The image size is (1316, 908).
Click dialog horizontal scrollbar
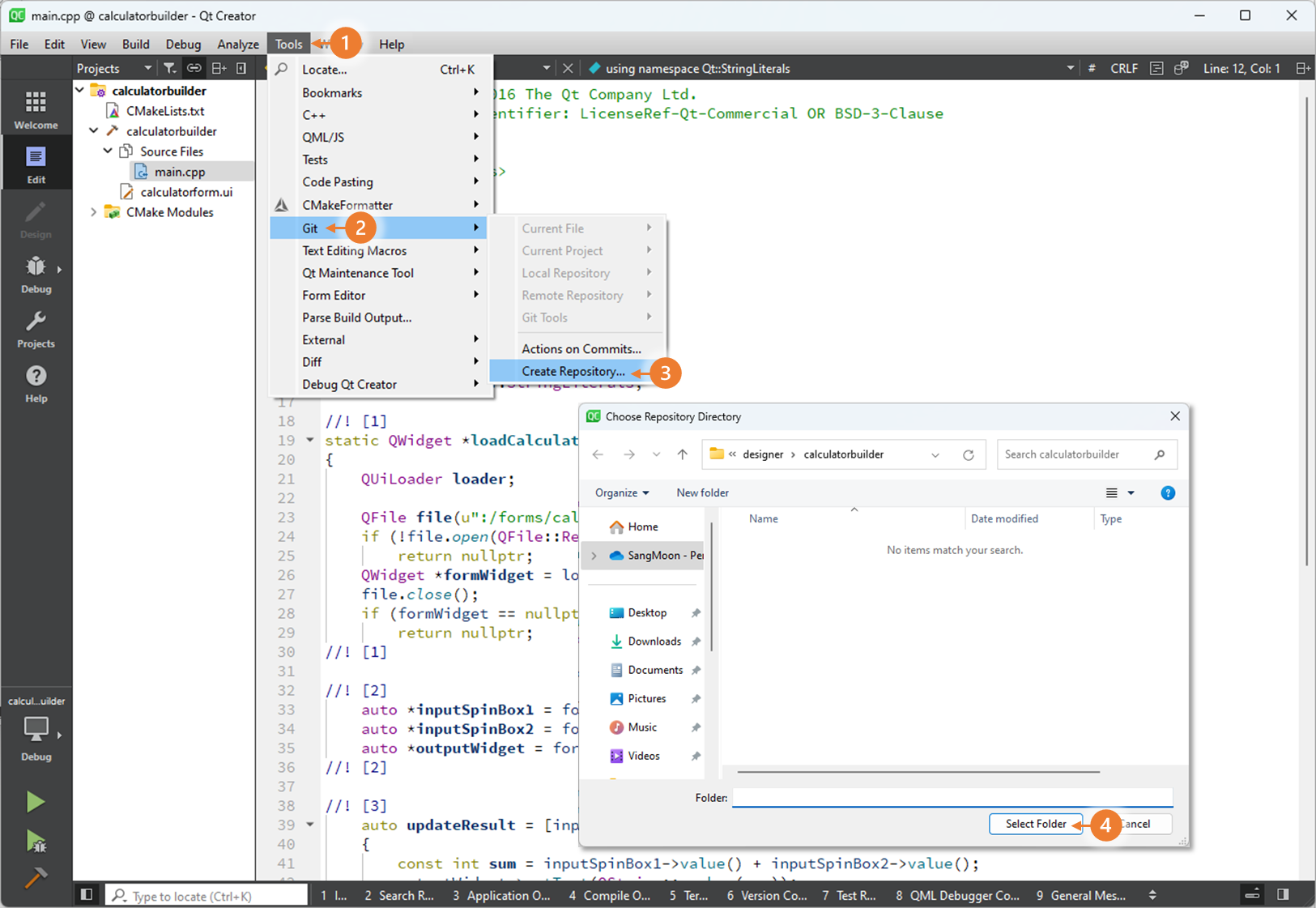pyautogui.click(x=918, y=771)
